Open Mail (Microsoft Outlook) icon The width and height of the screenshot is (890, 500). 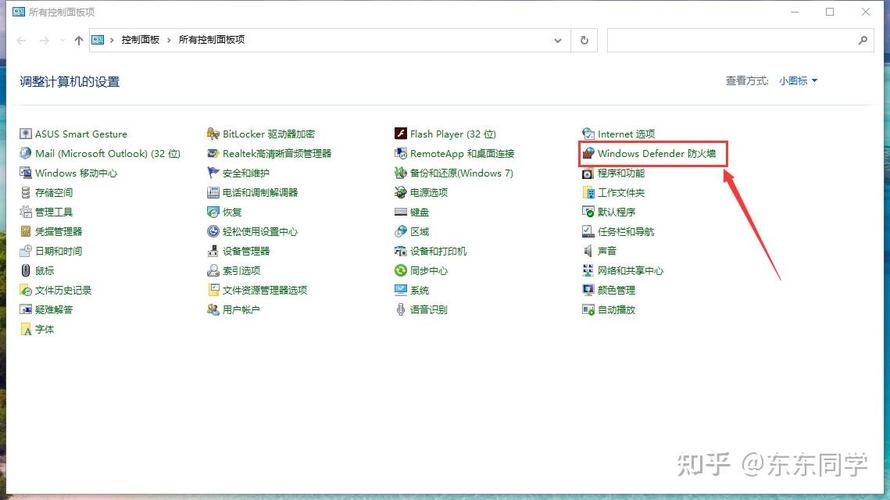[x=26, y=153]
